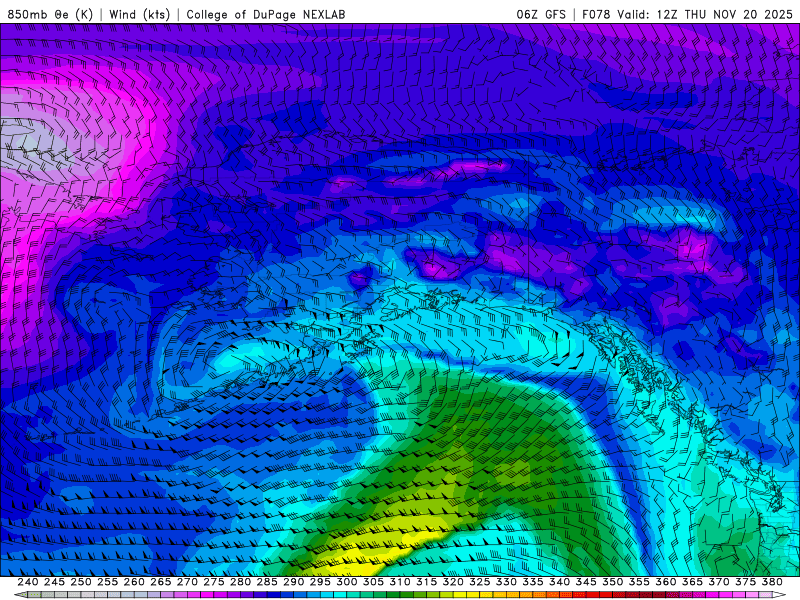Select the 245 legend value
Image resolution: width=800 pixels, height=600 pixels.
[54, 582]
